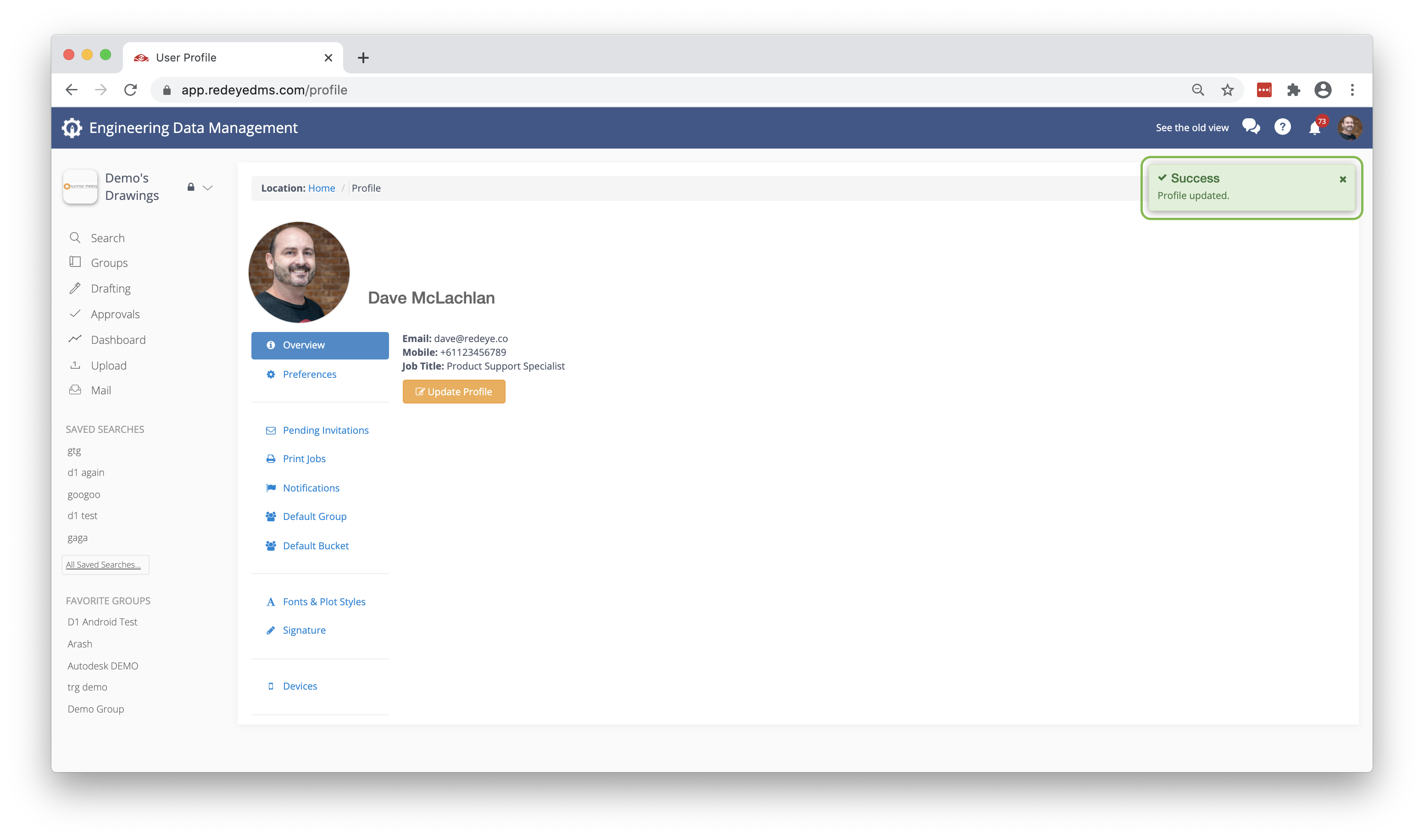This screenshot has width=1424, height=840.
Task: Click the Engineering Data Management gear logo
Action: [72, 128]
